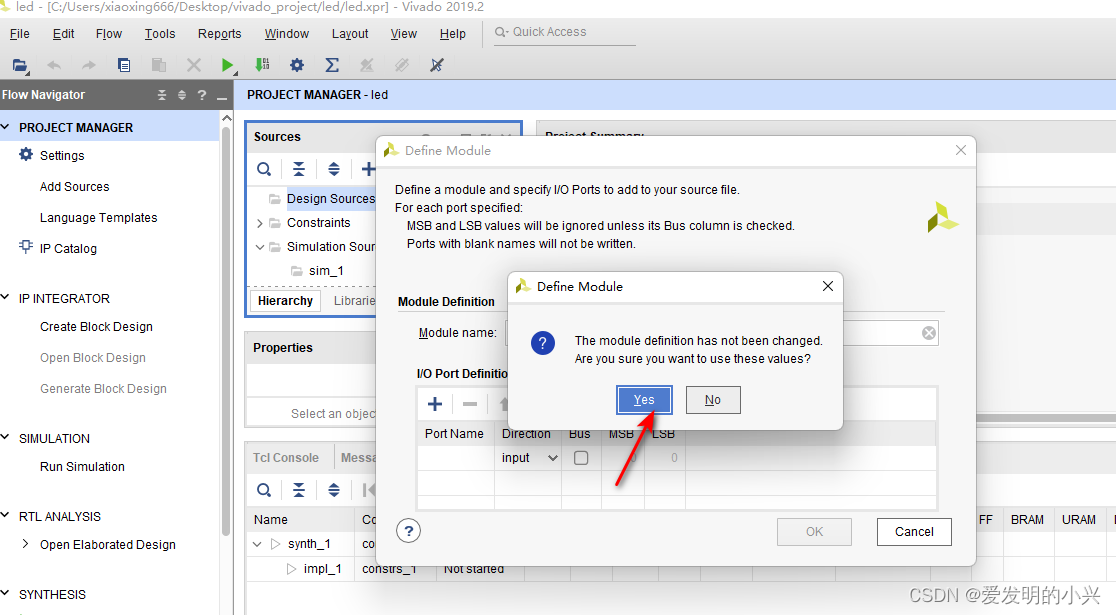Click expand all icon in Sources panel
Image resolution: width=1116 pixels, height=615 pixels.
click(x=334, y=169)
